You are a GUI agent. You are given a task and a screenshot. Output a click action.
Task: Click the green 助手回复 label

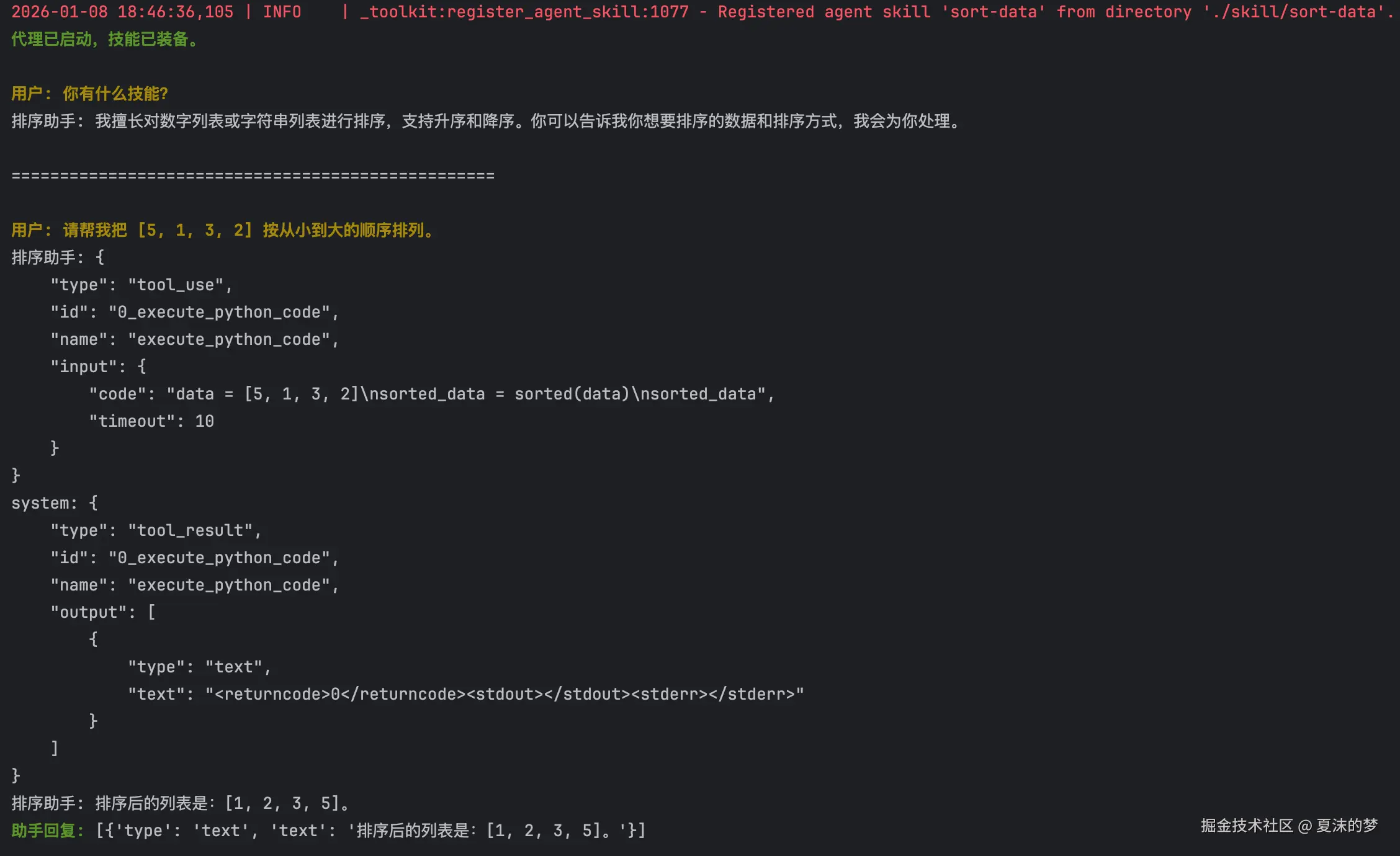point(47,831)
